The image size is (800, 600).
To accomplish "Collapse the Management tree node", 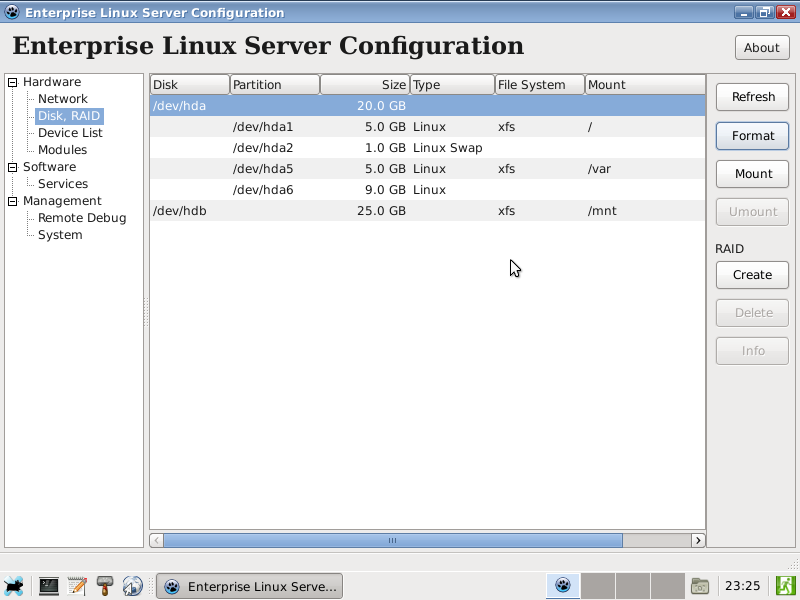I will [x=13, y=202].
